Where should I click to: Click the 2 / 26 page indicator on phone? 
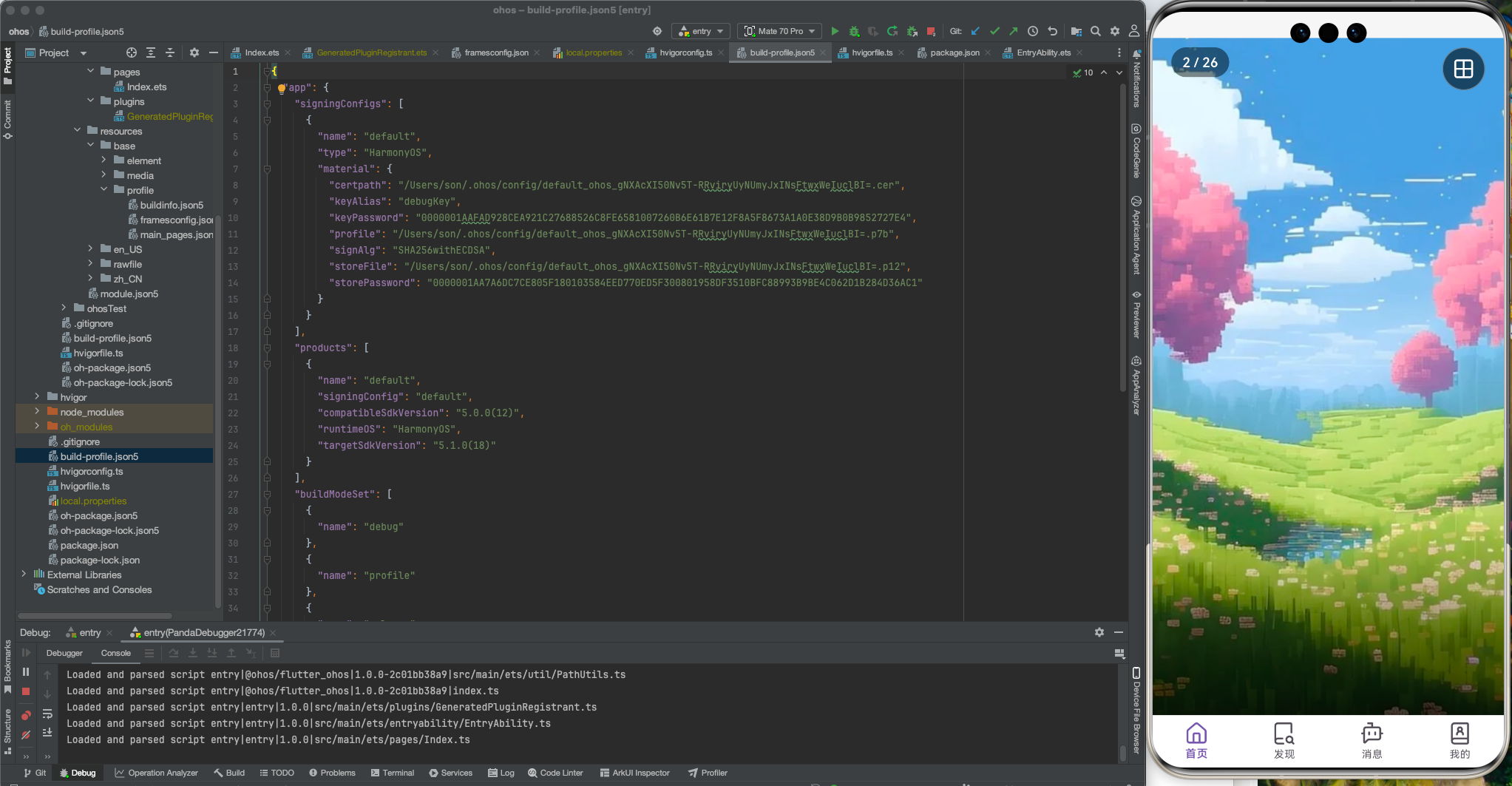click(x=1200, y=62)
